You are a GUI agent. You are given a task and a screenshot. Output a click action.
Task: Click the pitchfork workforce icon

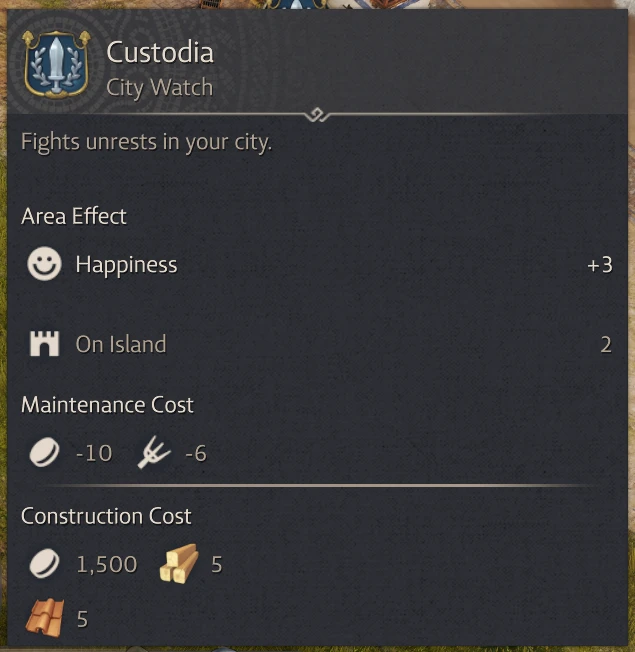[x=154, y=453]
